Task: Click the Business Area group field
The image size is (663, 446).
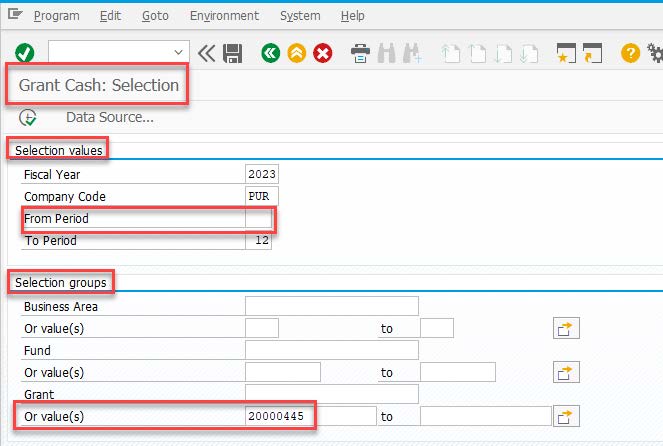Action: coord(332,306)
